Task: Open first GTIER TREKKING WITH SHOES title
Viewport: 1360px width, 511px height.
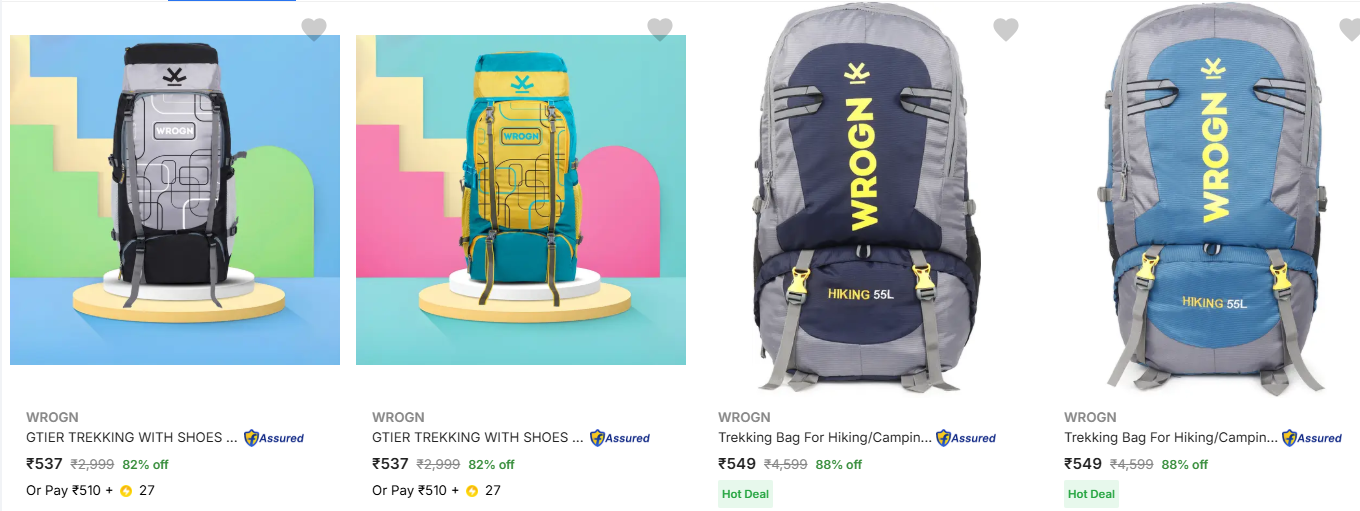Action: point(132,437)
